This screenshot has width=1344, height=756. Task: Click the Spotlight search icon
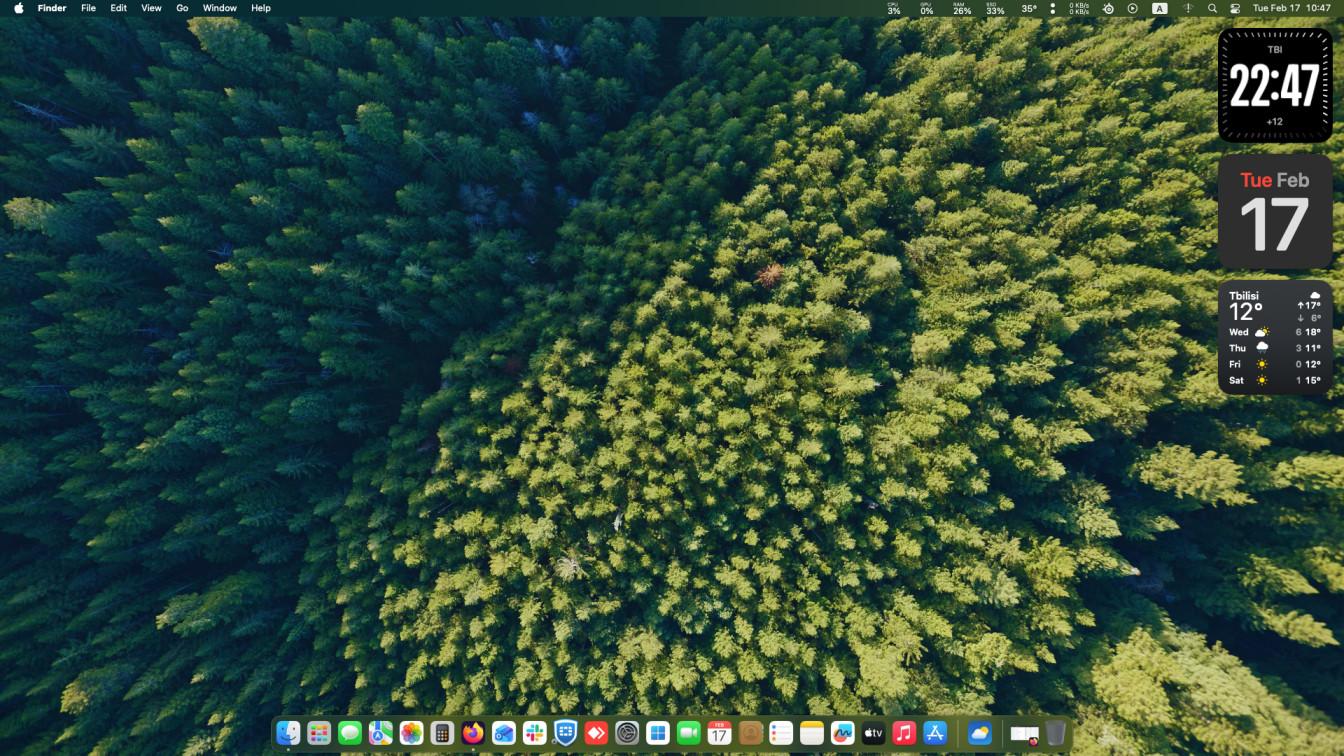pyautogui.click(x=1212, y=8)
